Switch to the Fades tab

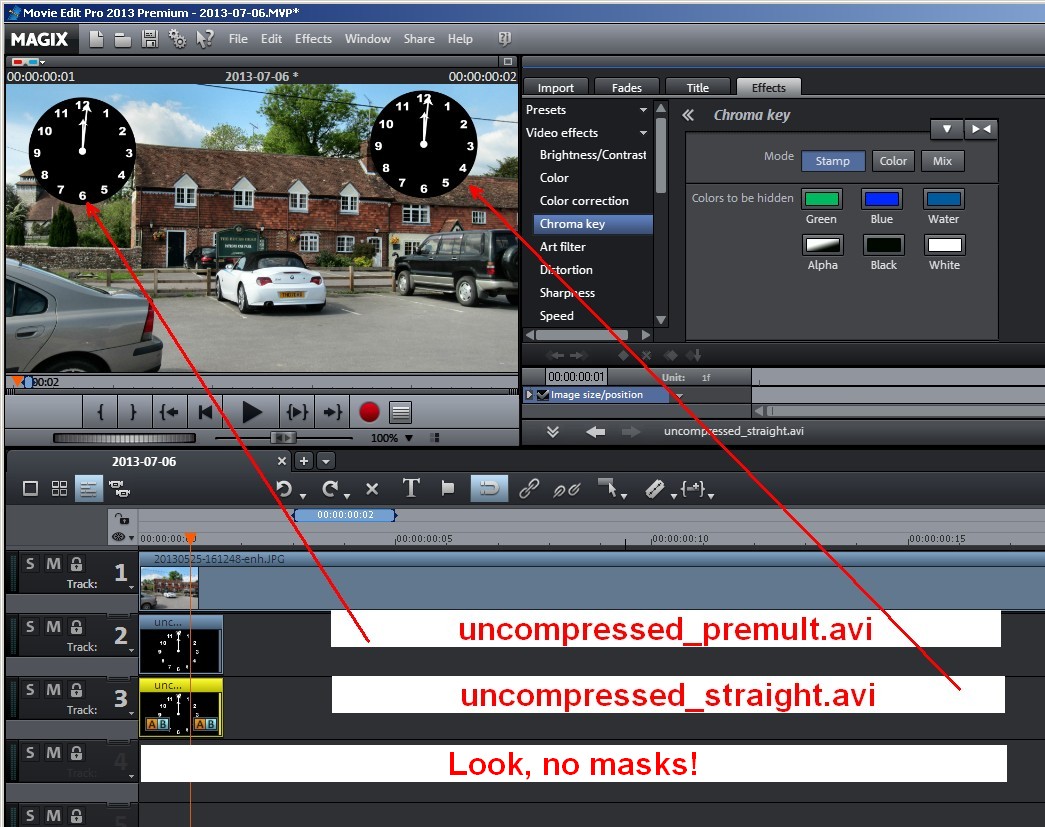pyautogui.click(x=626, y=88)
